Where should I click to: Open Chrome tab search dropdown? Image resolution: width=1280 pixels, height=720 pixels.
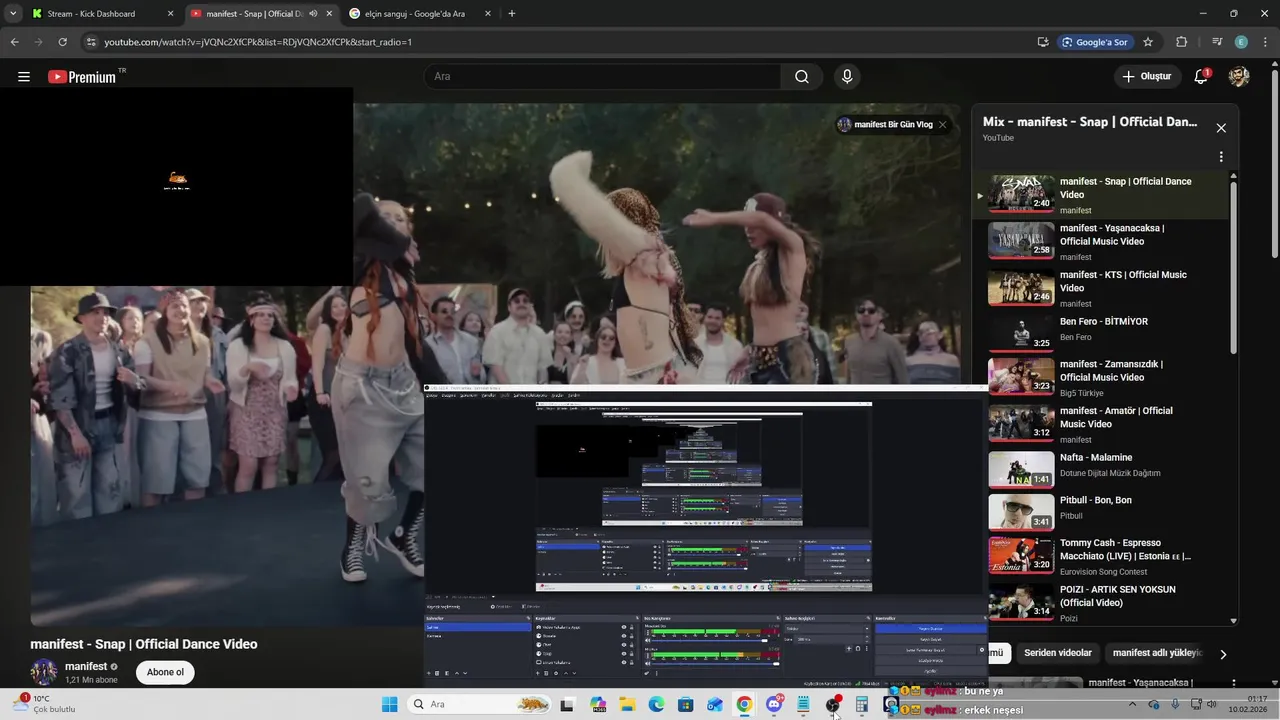pyautogui.click(x=13, y=14)
